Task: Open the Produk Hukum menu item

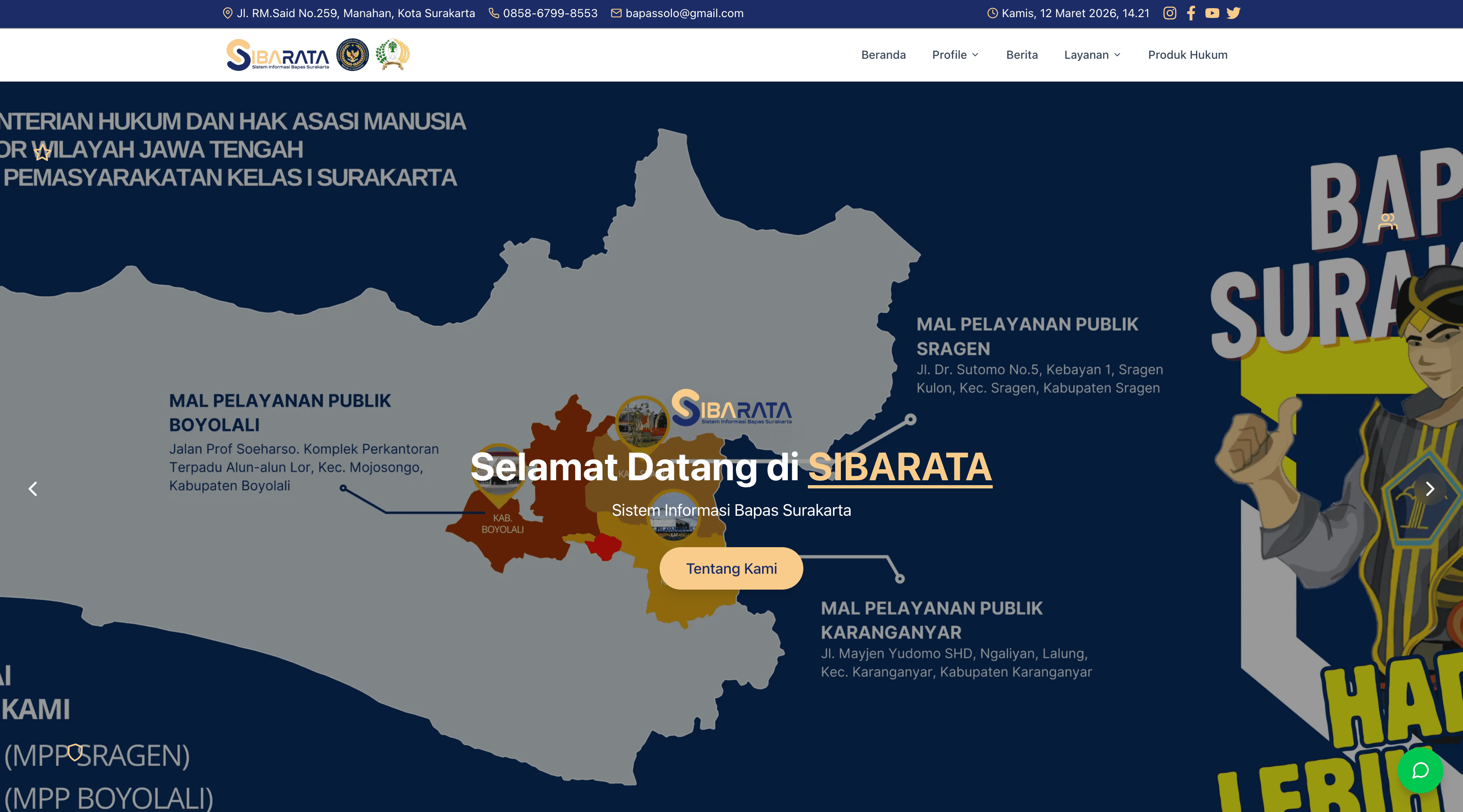Action: click(x=1187, y=55)
